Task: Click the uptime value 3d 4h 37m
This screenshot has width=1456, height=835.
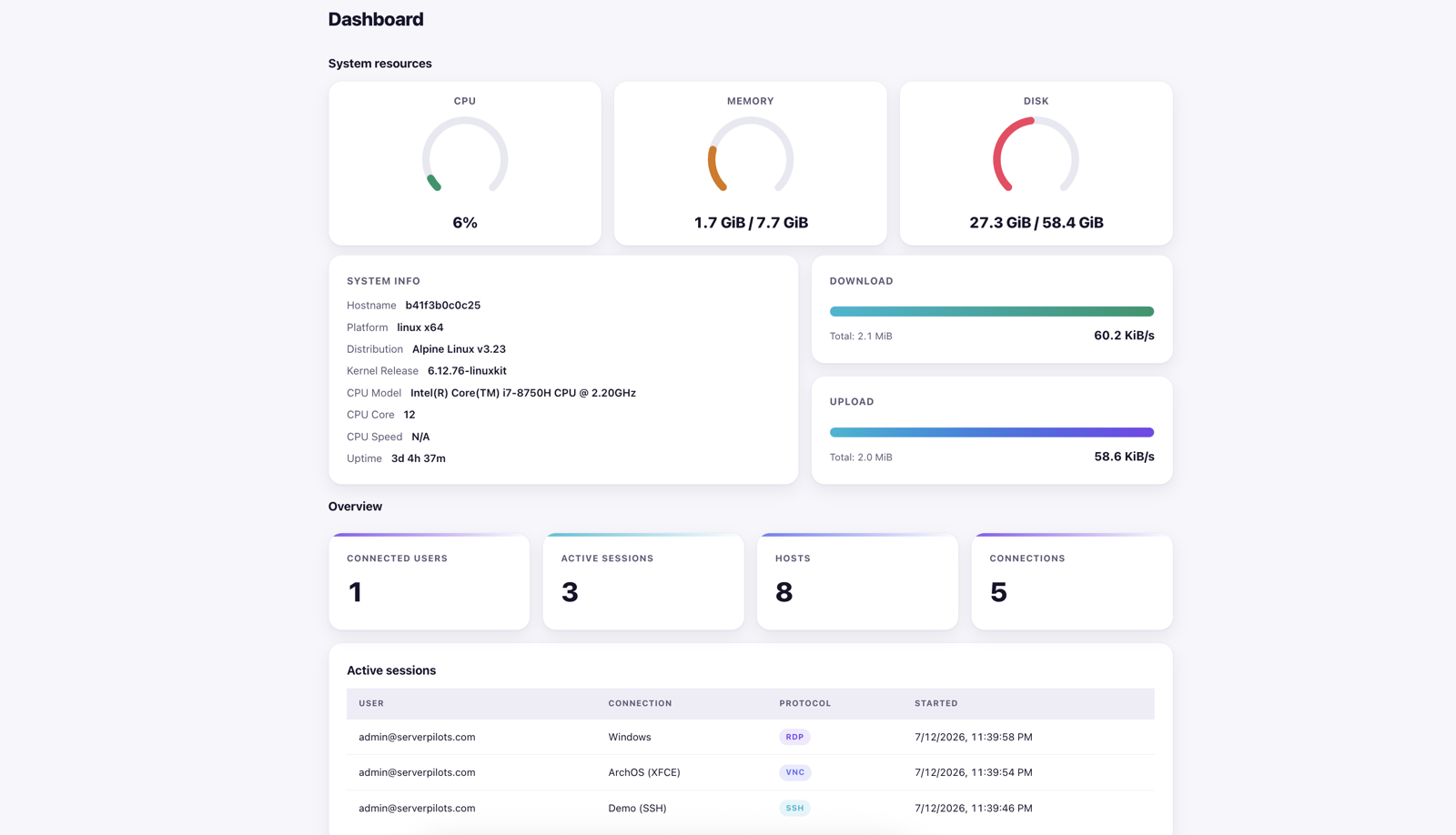Action: point(419,458)
